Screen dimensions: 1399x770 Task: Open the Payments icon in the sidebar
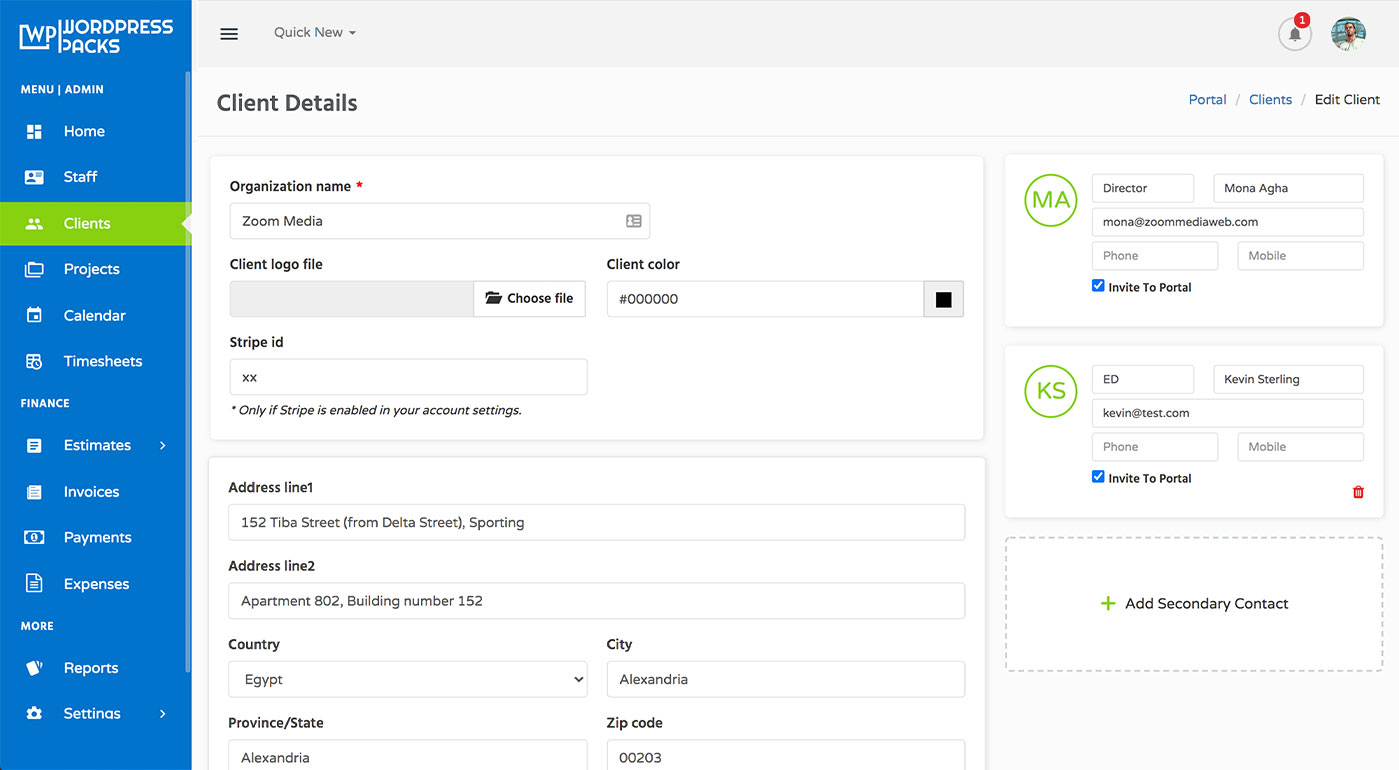36,537
